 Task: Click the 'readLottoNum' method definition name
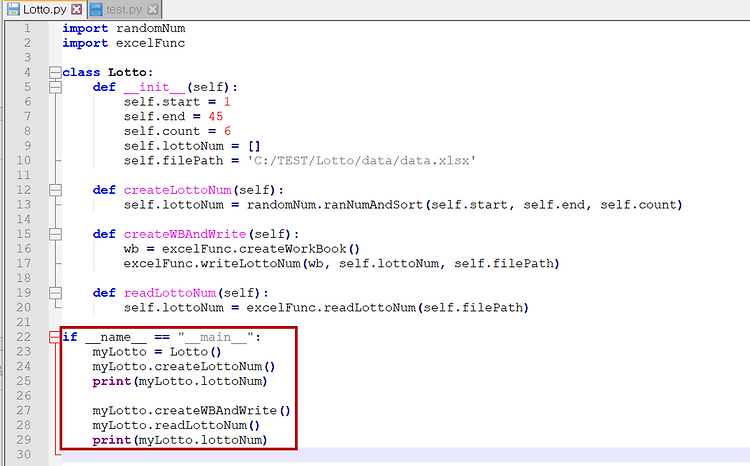(x=170, y=293)
